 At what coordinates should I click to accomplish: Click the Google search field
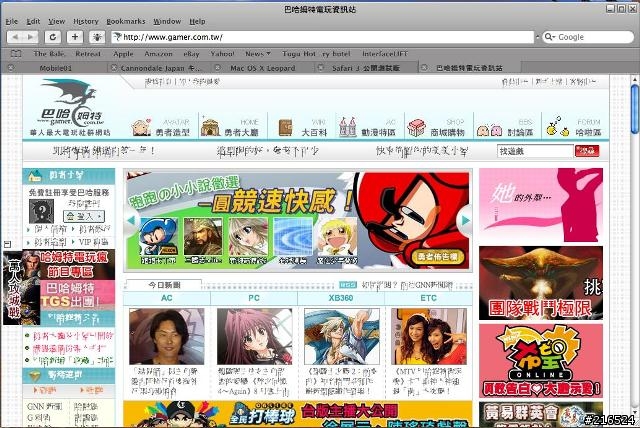(588, 37)
